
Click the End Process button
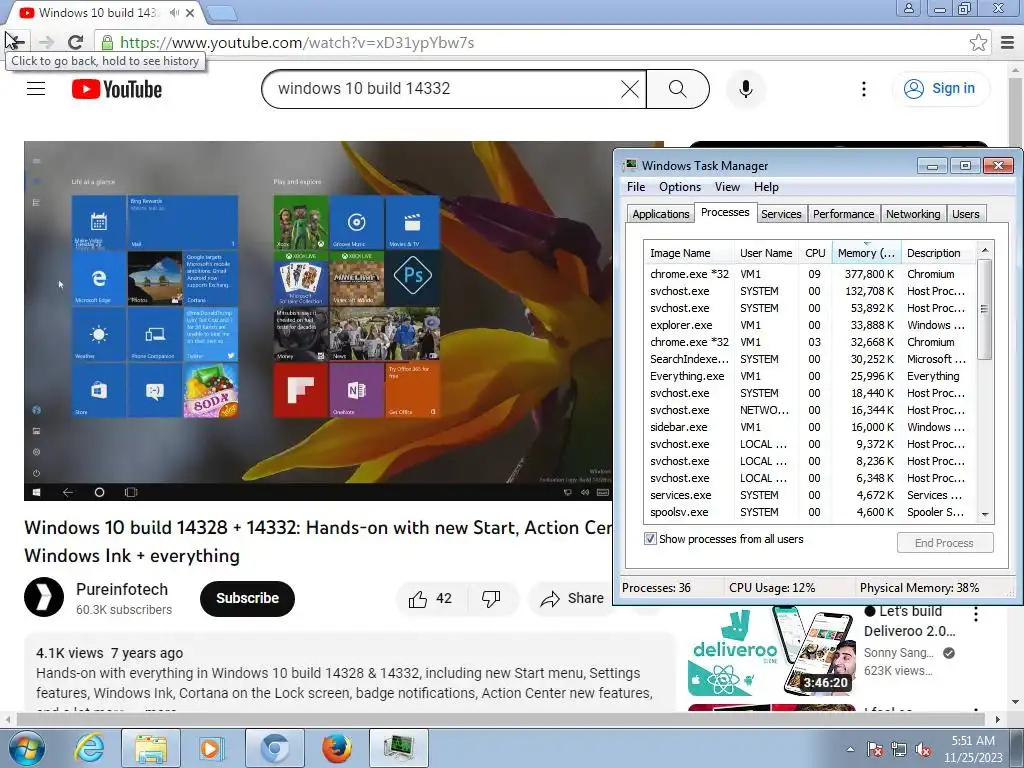pos(944,543)
